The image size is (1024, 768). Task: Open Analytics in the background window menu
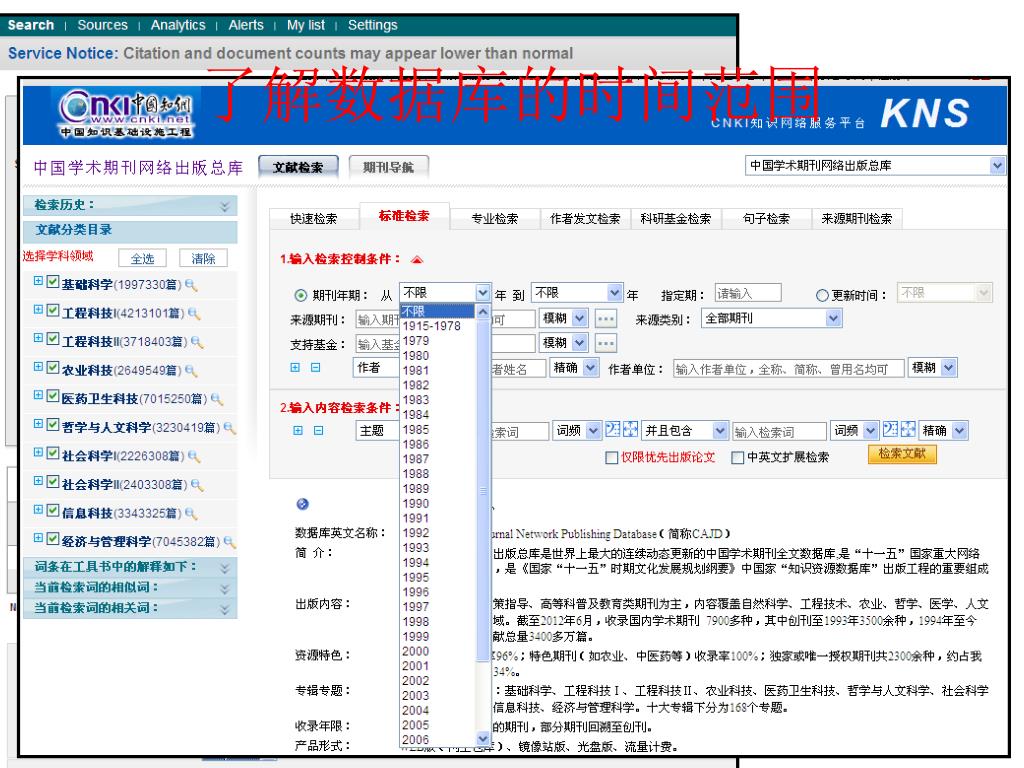pyautogui.click(x=178, y=25)
